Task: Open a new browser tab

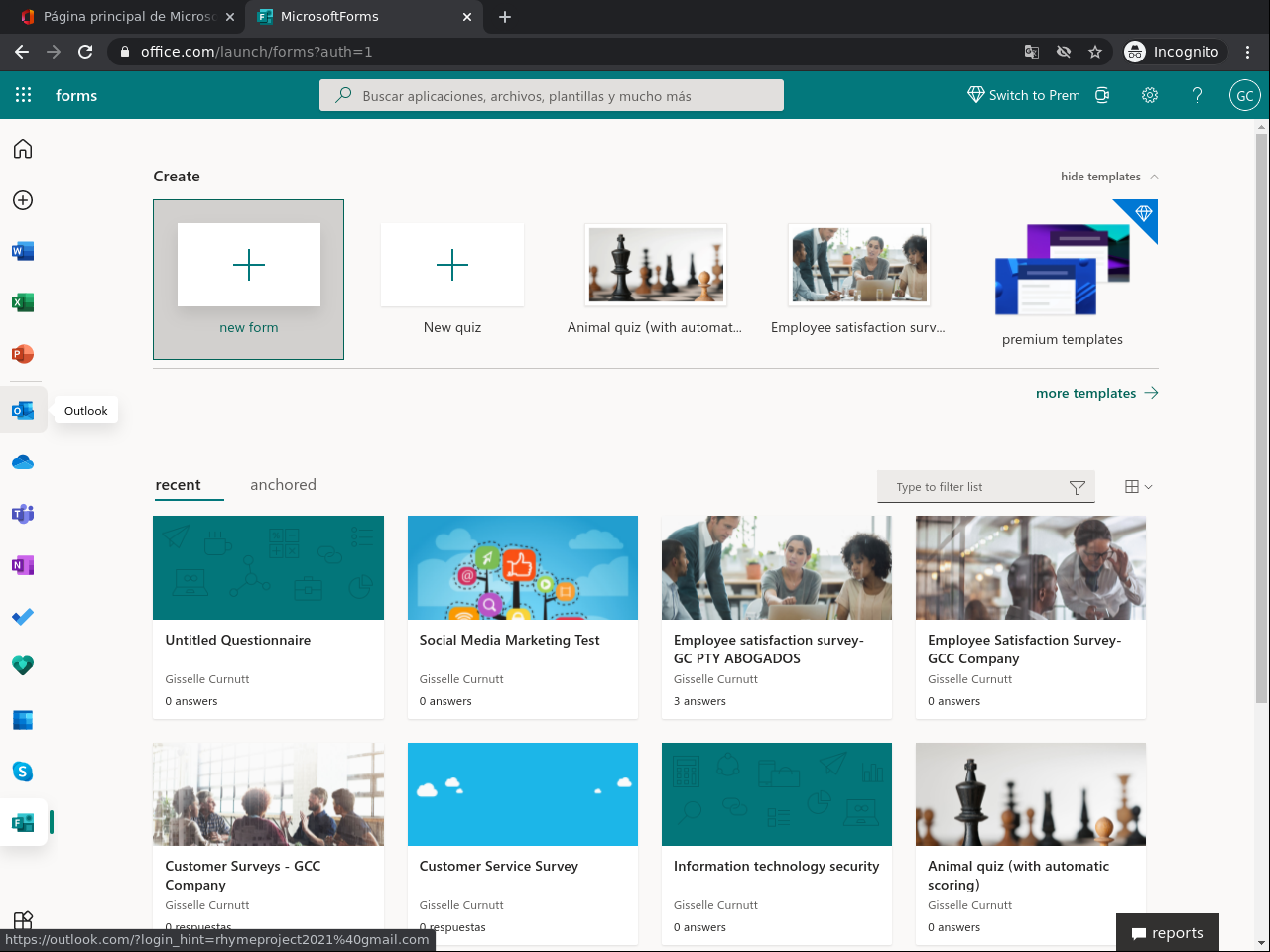Action: 505,17
